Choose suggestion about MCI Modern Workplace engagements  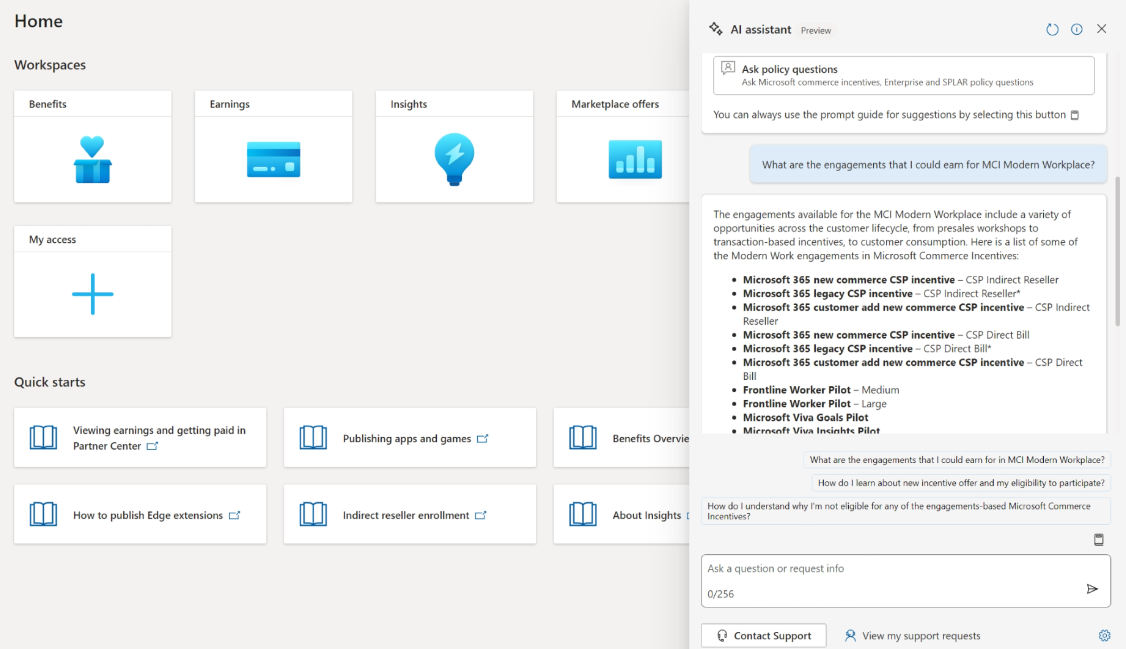coord(957,459)
